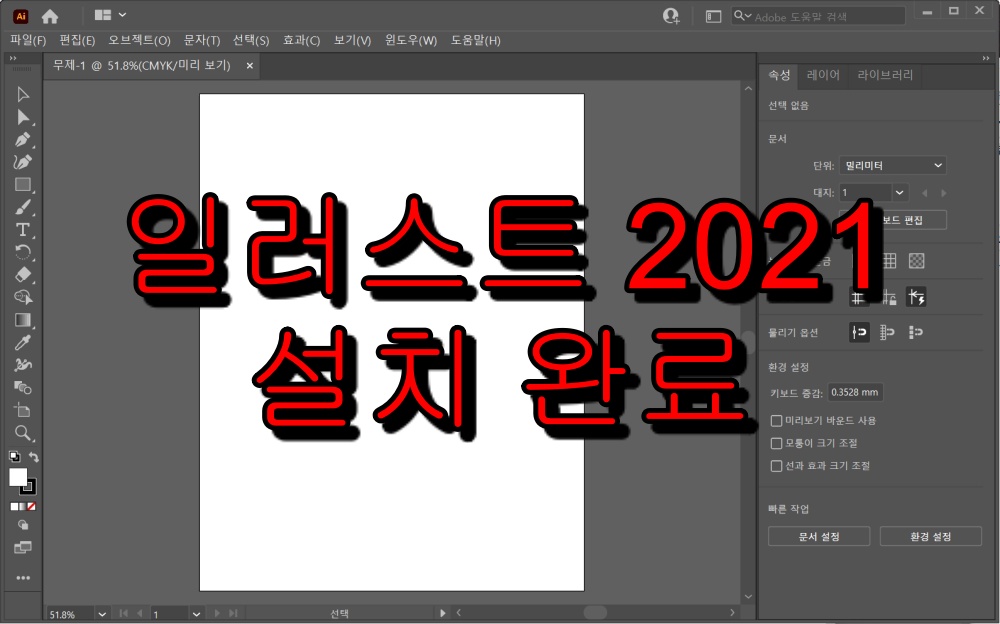Screen dimensions: 1000x624
Task: Select the Pen tool in the toolbar
Action: click(22, 138)
